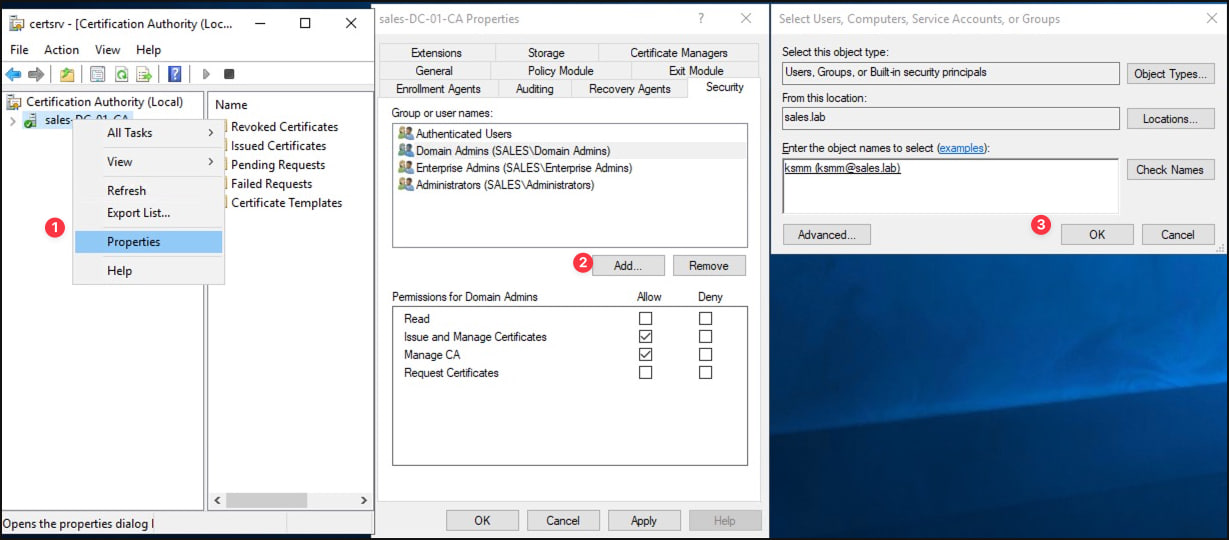The width and height of the screenshot is (1229, 540).
Task: Click Apply in the Properties dialog
Action: pyautogui.click(x=644, y=520)
